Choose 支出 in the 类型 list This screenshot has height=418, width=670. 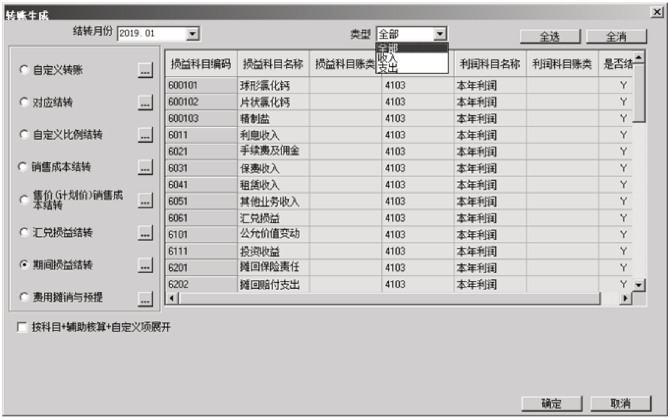(412, 68)
